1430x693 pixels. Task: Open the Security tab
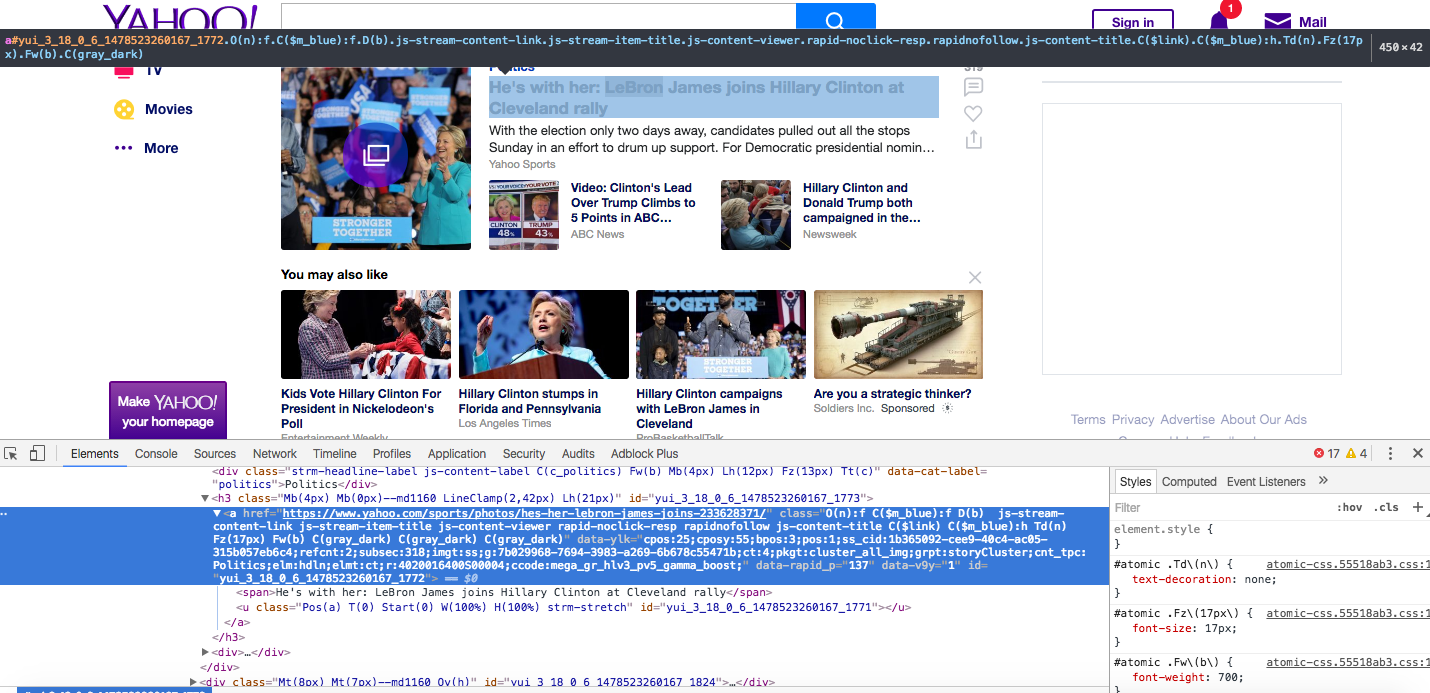pos(524,454)
